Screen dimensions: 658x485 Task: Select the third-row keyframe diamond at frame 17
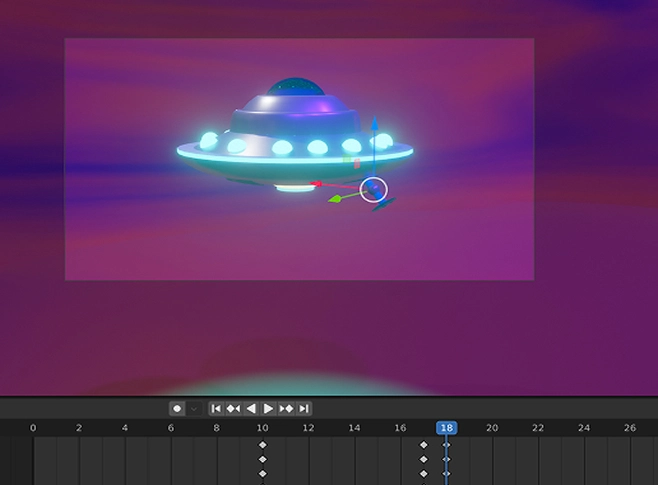(x=424, y=474)
